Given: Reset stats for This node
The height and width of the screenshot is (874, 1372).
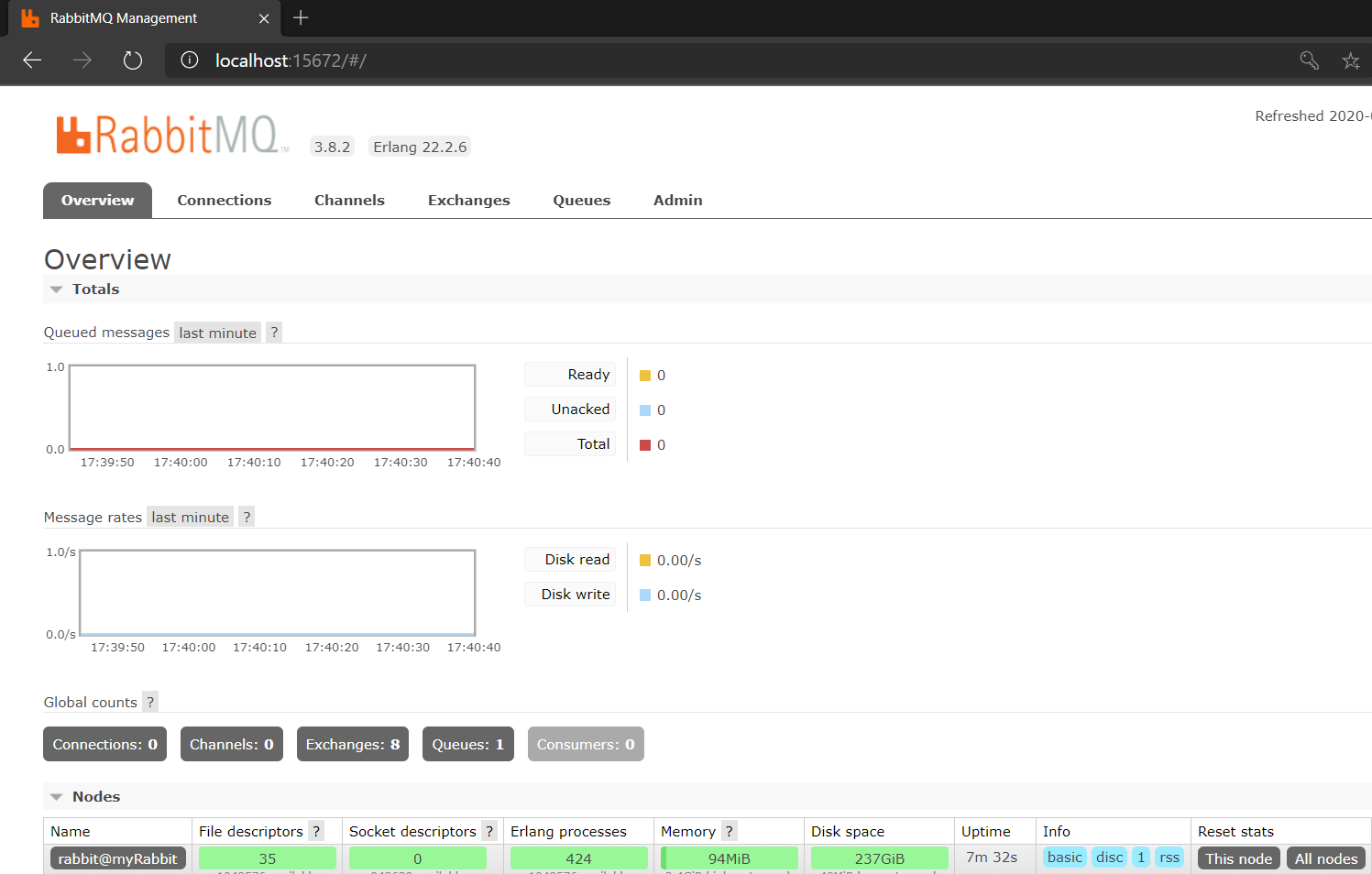Looking at the screenshot, I should coord(1239,858).
